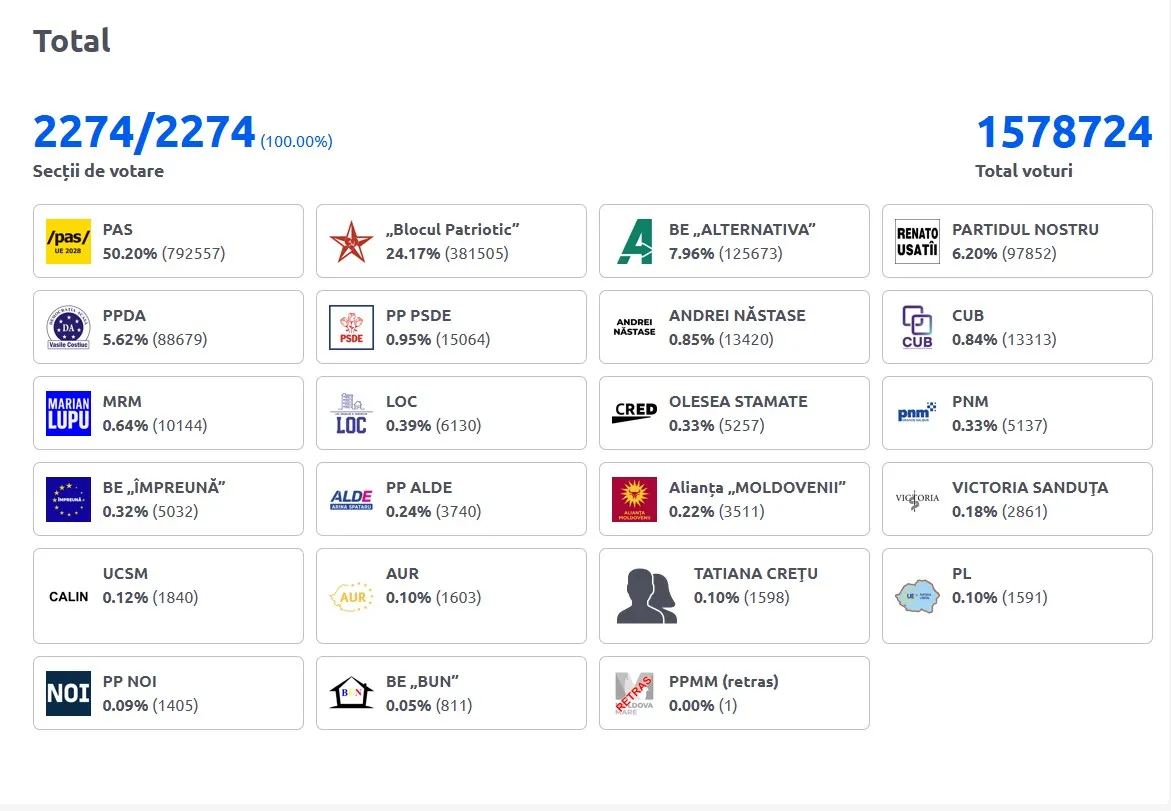Viewport: 1171px width, 811px height.
Task: Click the green ALTERNATIVA letter A logo
Action: click(x=634, y=241)
